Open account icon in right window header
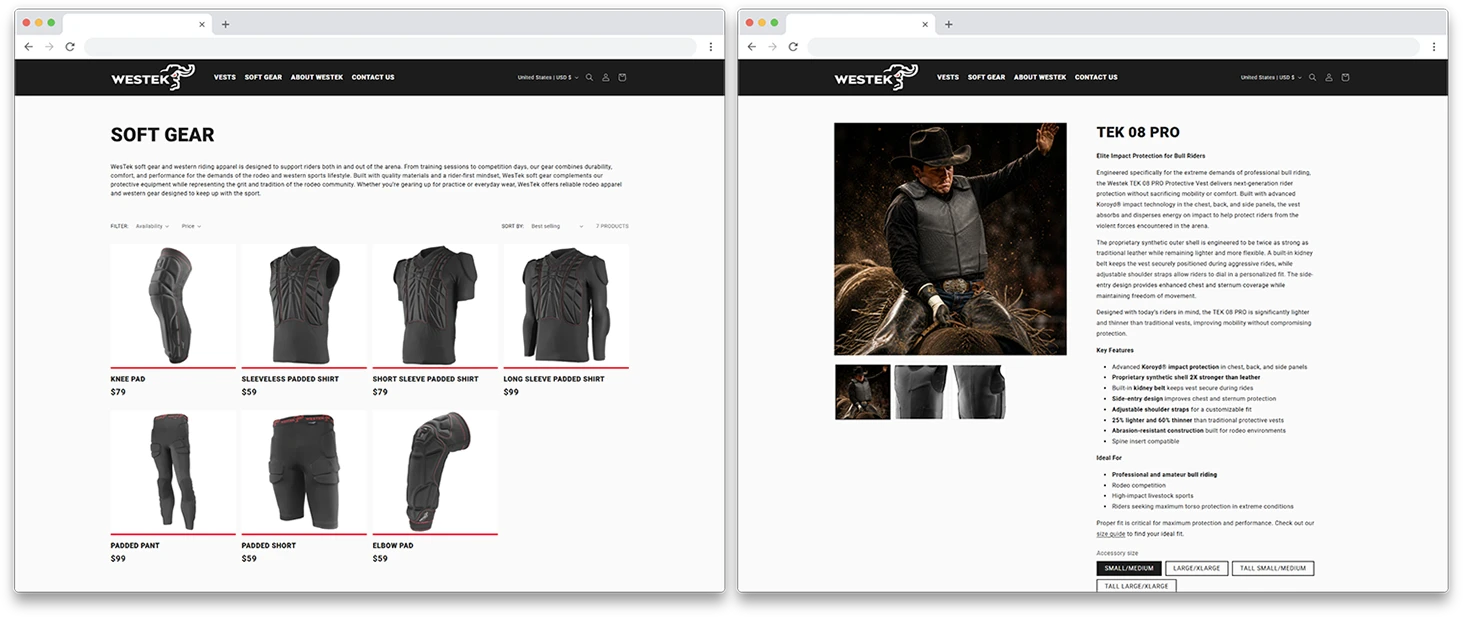This screenshot has width=1463, height=617. [1328, 77]
